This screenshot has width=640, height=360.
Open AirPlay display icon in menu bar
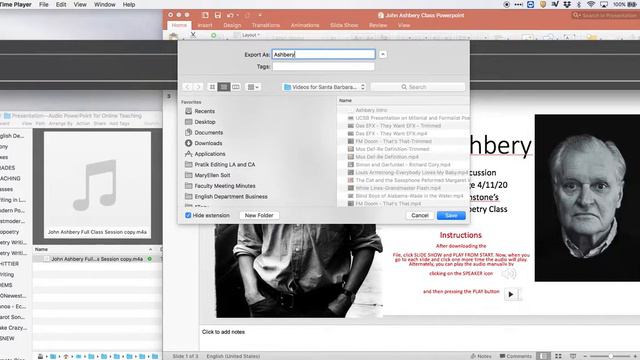604,4
